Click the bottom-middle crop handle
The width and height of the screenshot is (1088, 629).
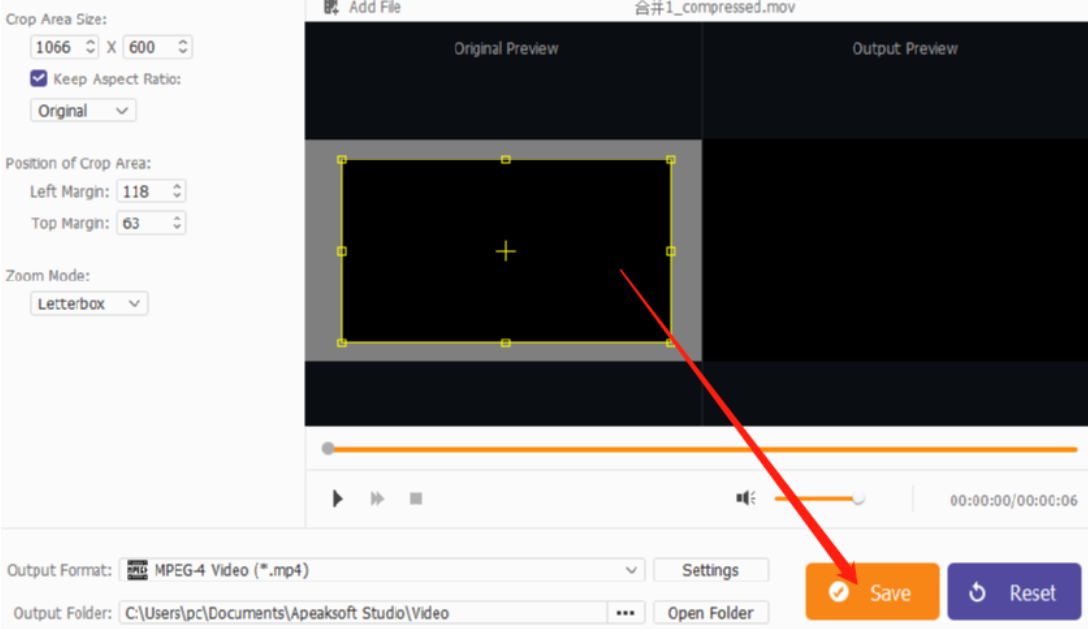[x=506, y=343]
